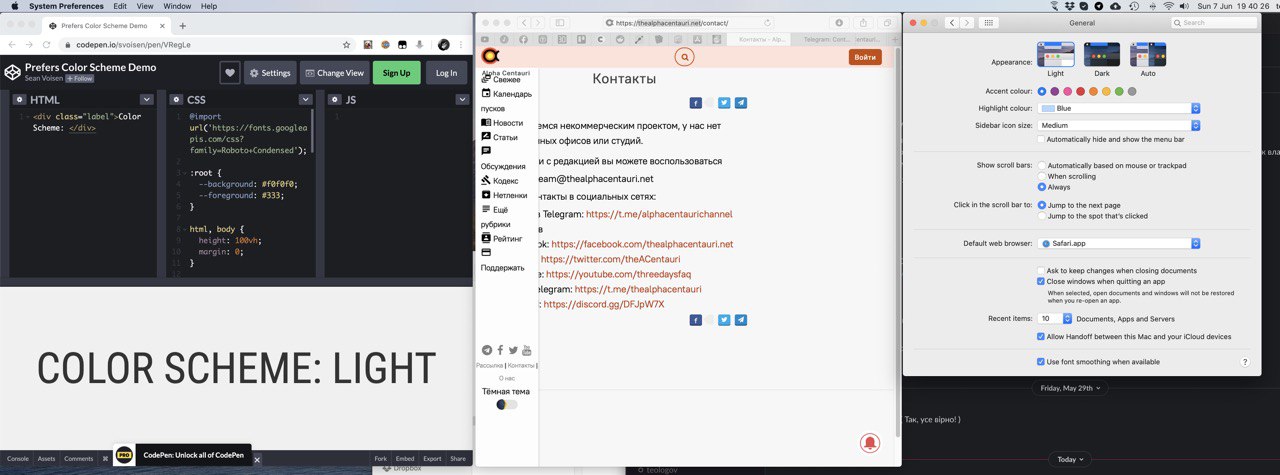
Task: Show all tabs in Safari
Action: coord(886,22)
